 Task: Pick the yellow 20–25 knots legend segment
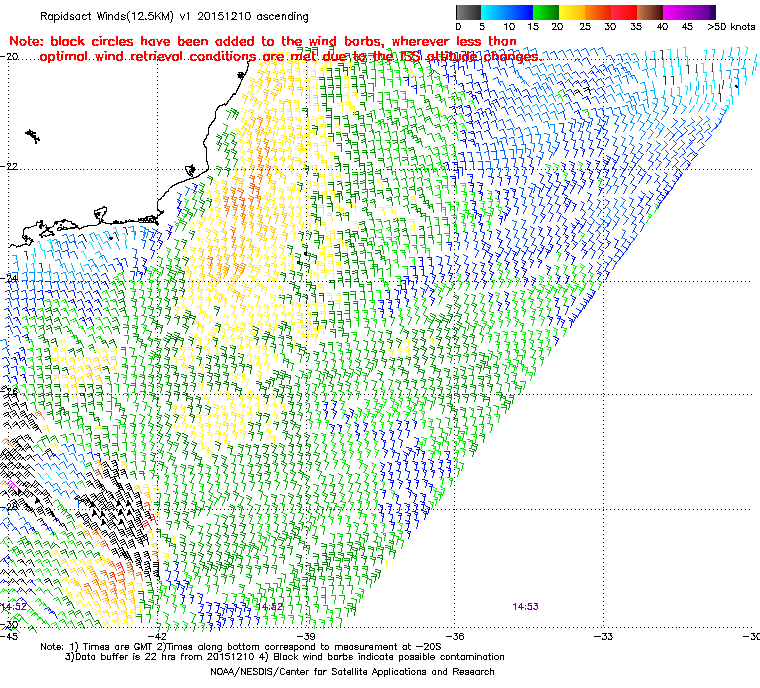tap(572, 12)
